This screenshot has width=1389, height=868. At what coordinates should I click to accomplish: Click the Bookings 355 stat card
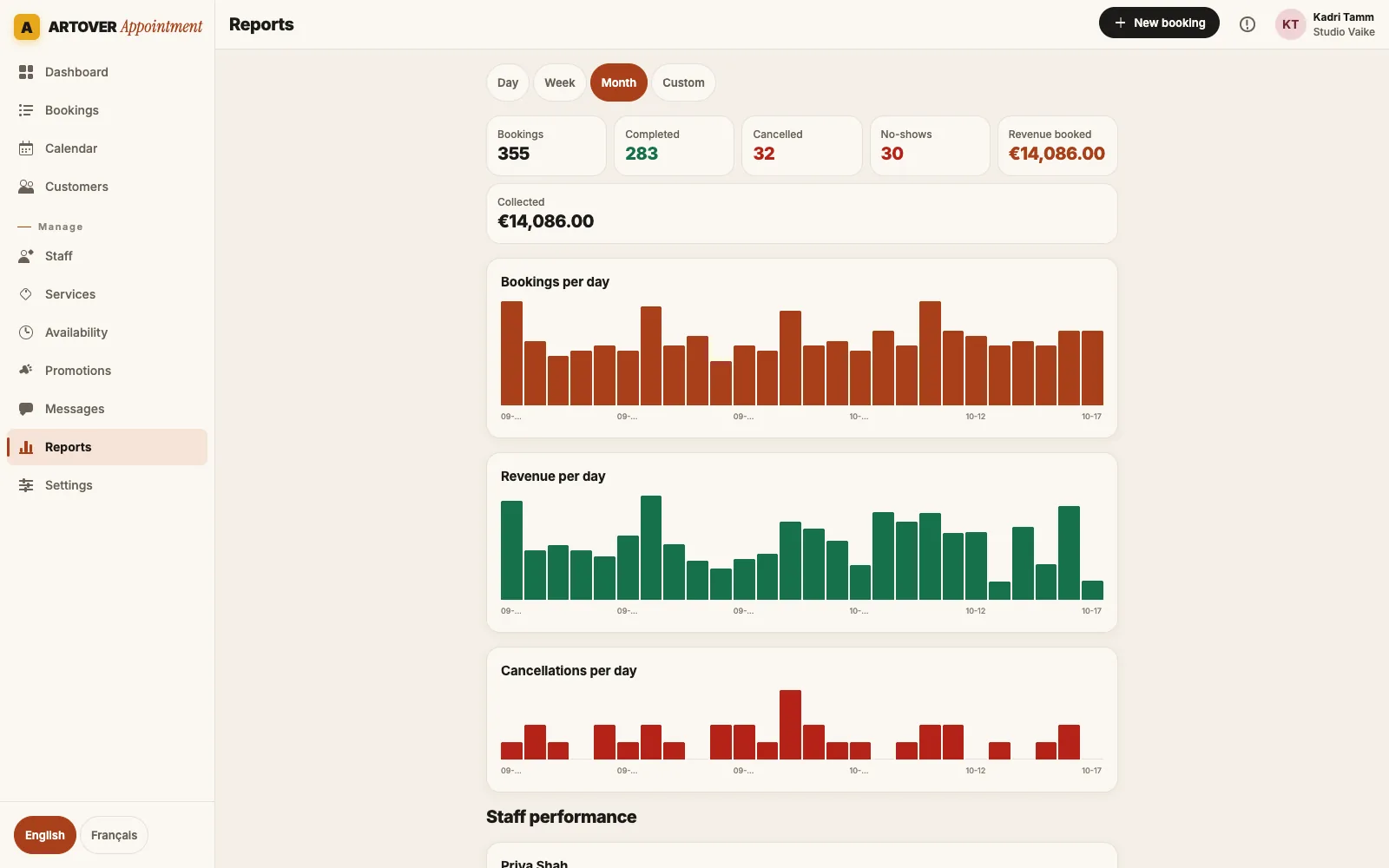pyautogui.click(x=546, y=146)
